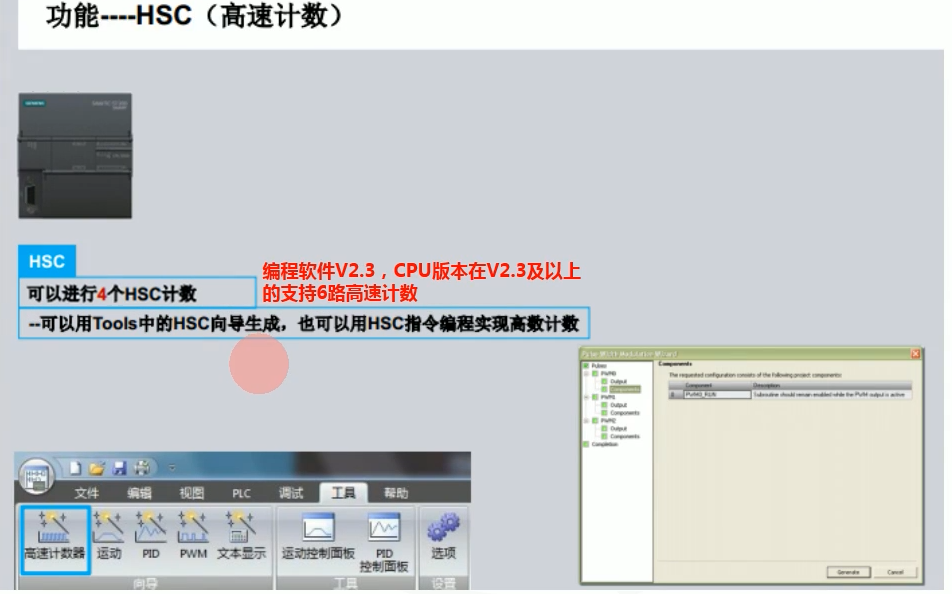The image size is (952, 594).
Task: Select highlighted Components under PWM0
Action: coord(625,389)
